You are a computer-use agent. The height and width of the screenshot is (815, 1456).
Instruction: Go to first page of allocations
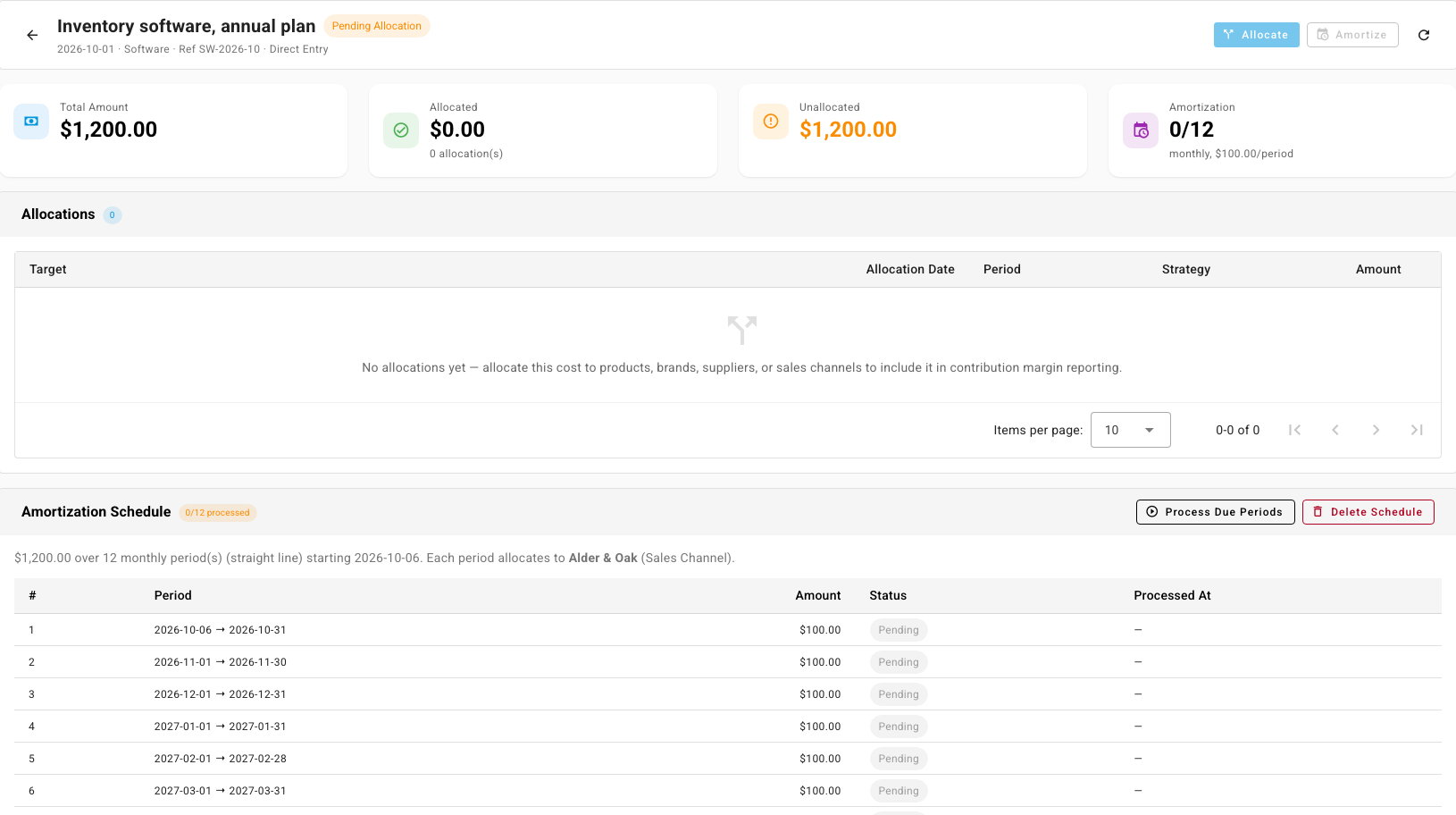1294,430
